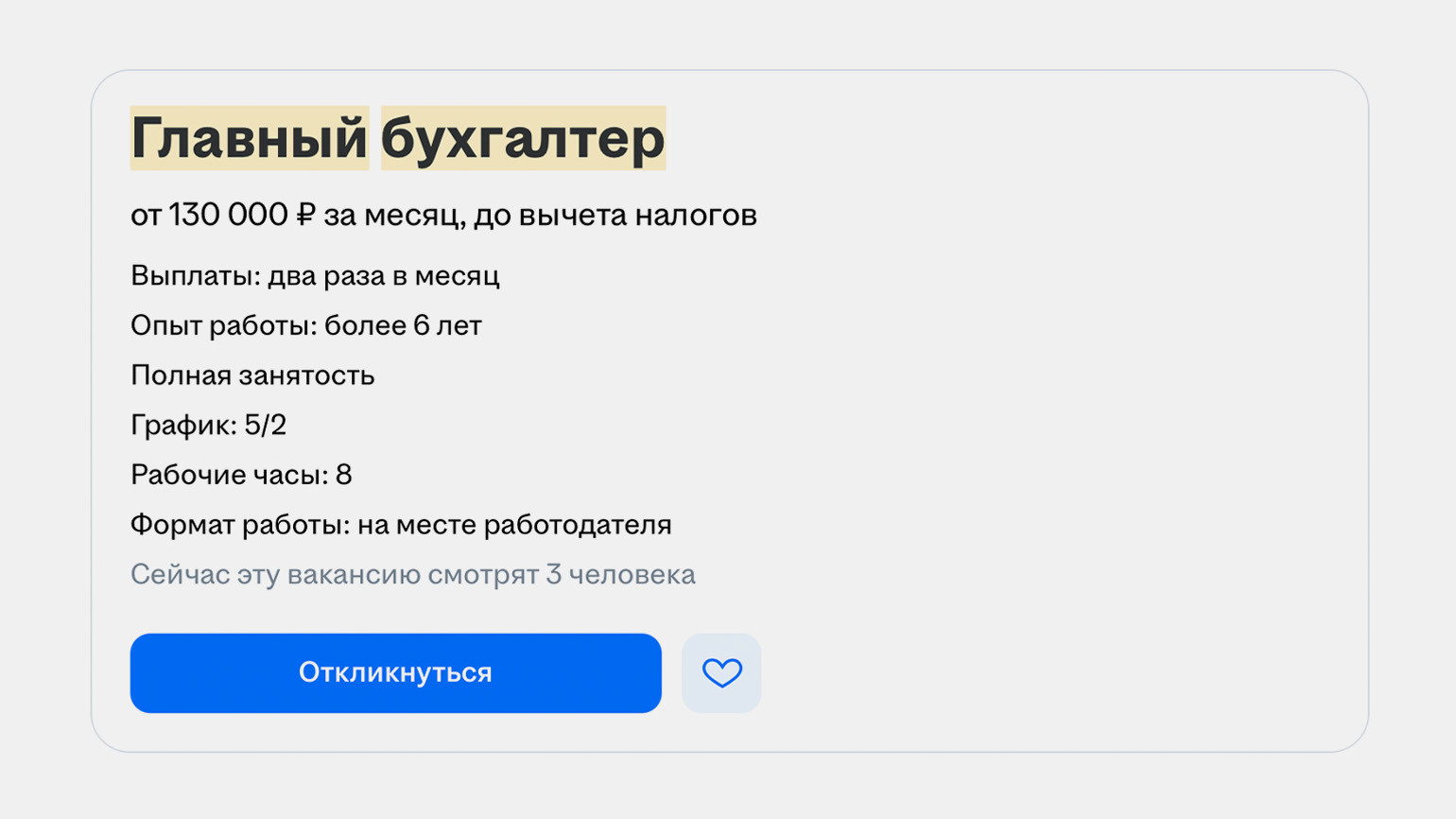Click the blue Откликнуться button
Screen dimensions: 1456x819
395,673
